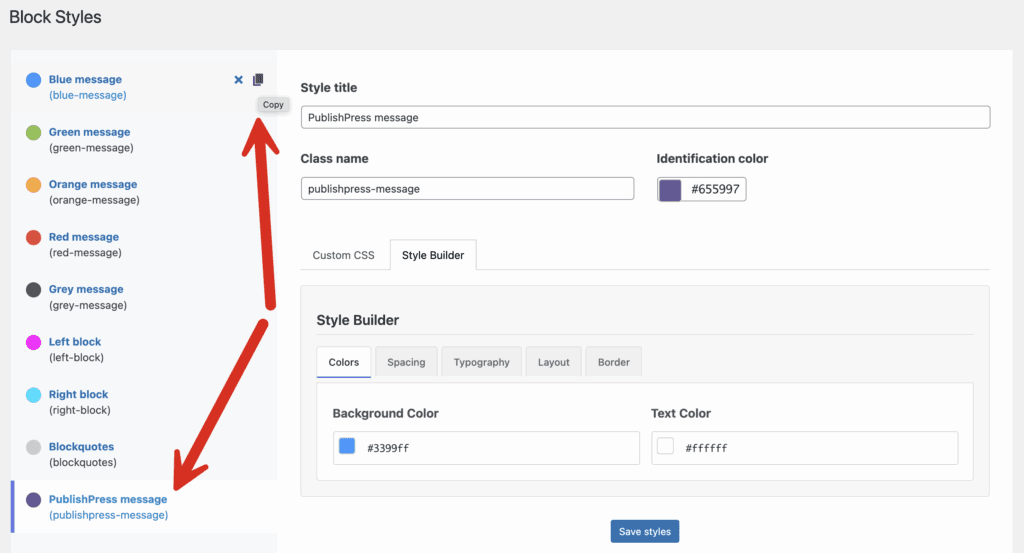Open the Orange message style
This screenshot has height=553, width=1024.
(x=93, y=184)
